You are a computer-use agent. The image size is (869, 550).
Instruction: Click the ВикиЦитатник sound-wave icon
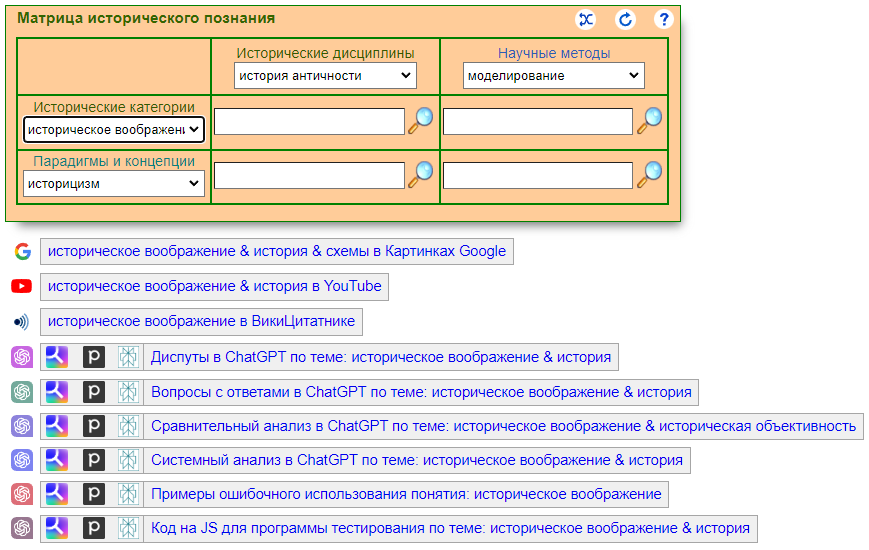point(22,322)
